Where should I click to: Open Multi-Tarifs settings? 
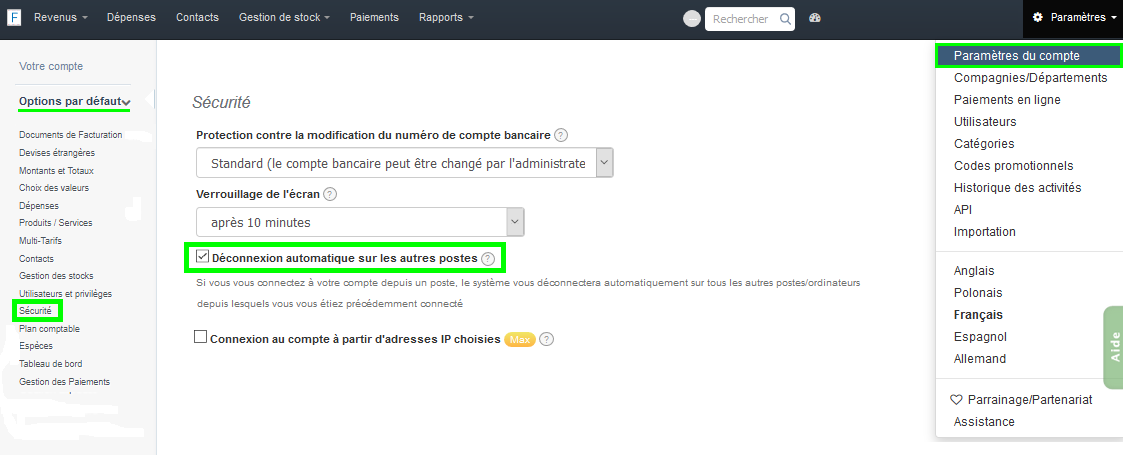[x=40, y=241]
